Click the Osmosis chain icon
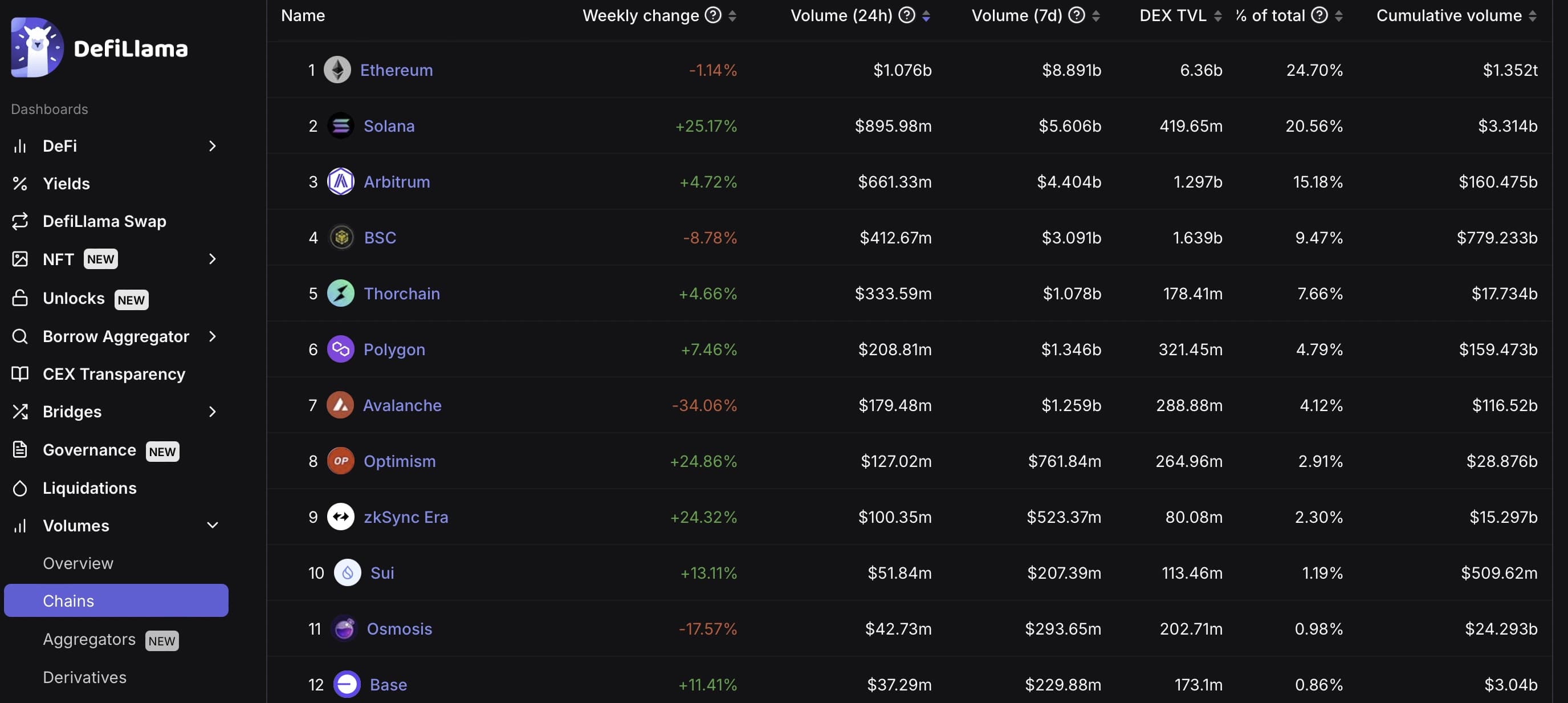The image size is (1568, 703). tap(344, 629)
